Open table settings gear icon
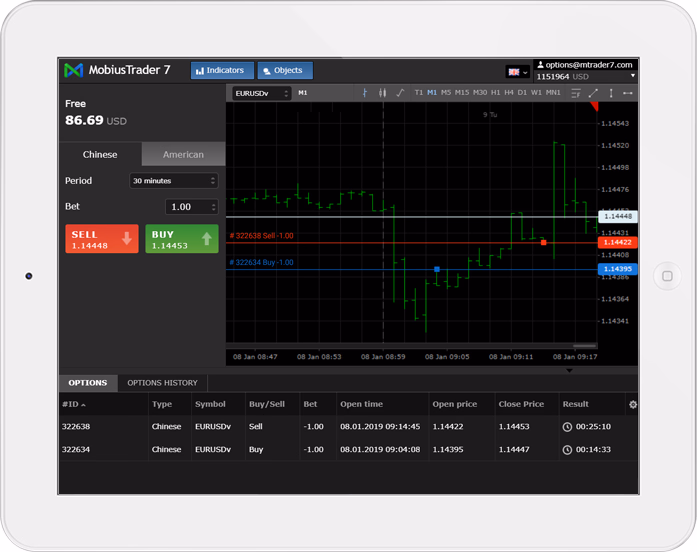697x552 pixels. click(x=633, y=404)
